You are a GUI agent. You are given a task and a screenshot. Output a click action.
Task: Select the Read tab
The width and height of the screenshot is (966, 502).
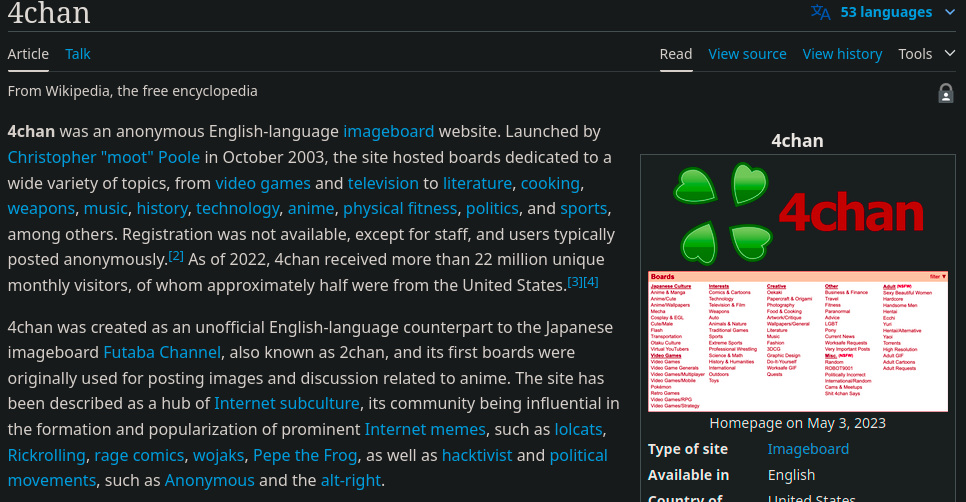pyautogui.click(x=676, y=54)
